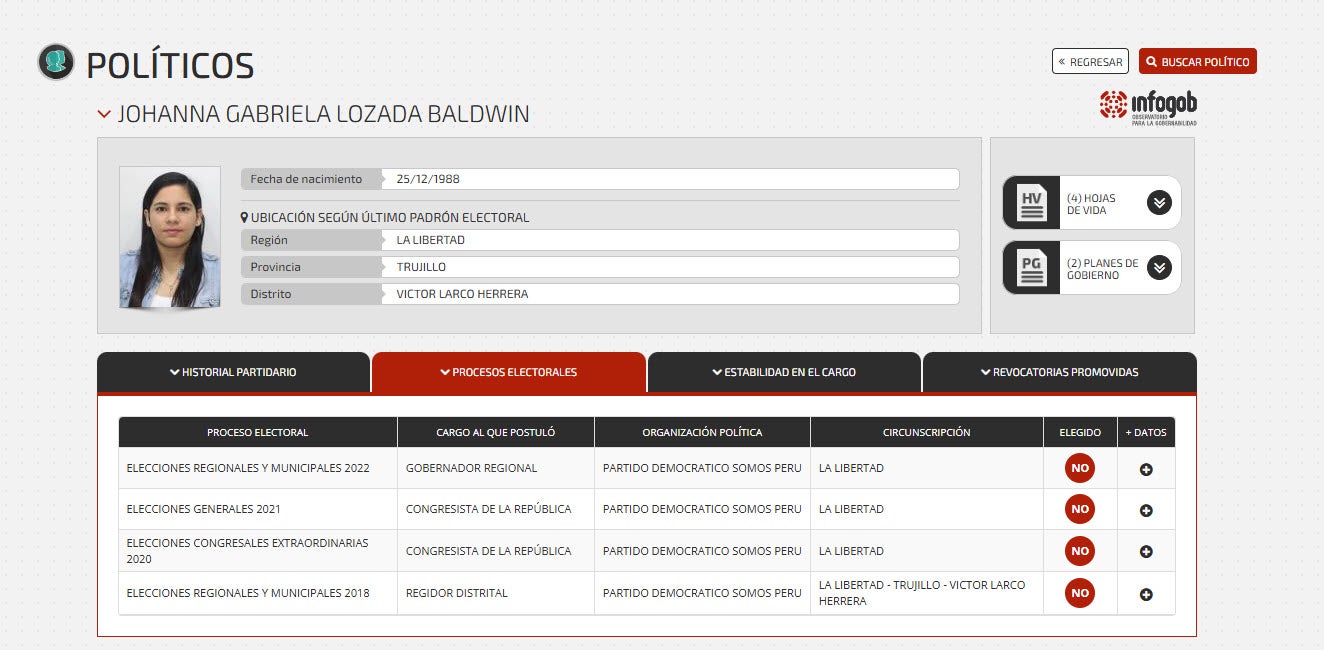
Task: Click the red NO badge for 2022 election
Action: (1079, 468)
